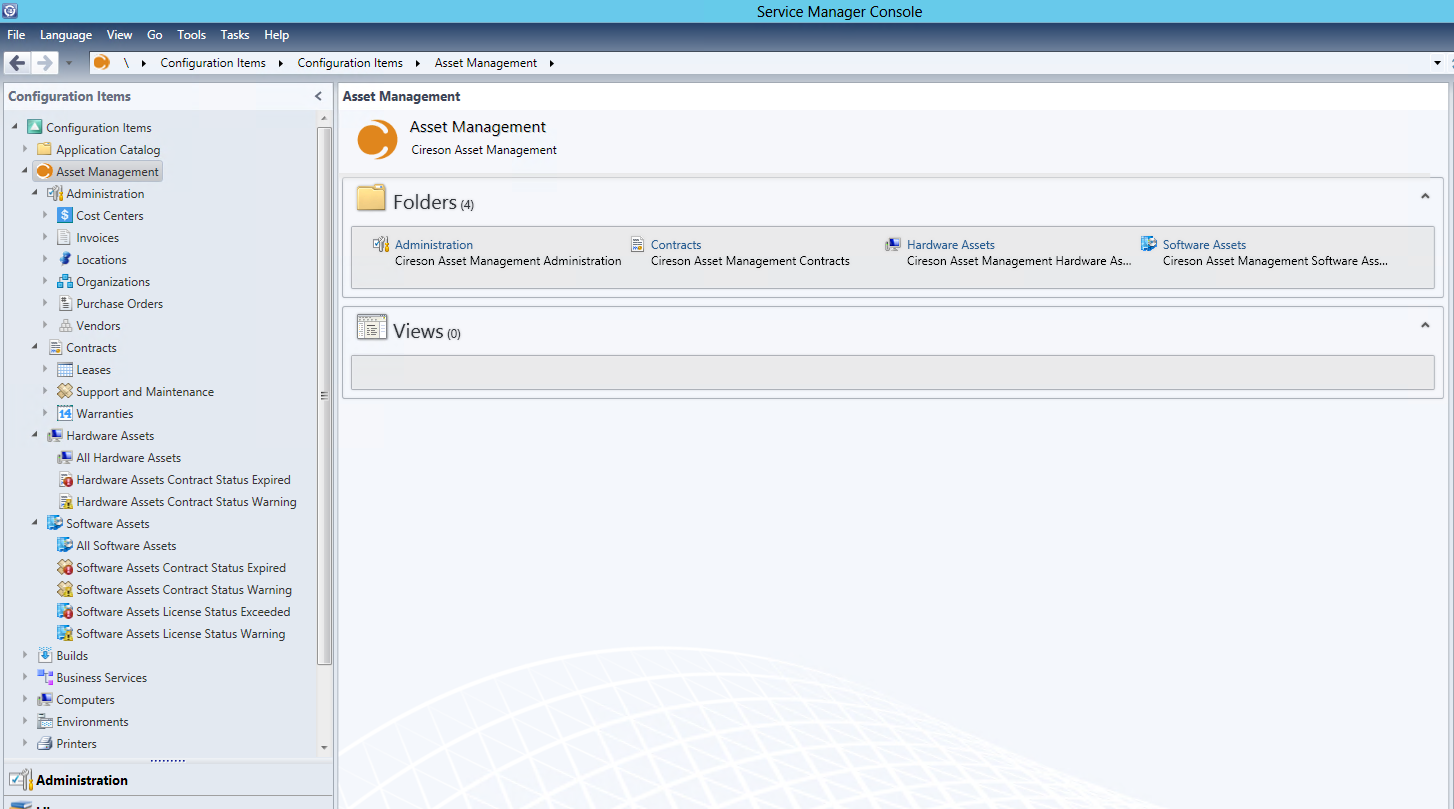1454x809 pixels.
Task: Click the Support and Maintenance icon
Action: click(x=65, y=391)
